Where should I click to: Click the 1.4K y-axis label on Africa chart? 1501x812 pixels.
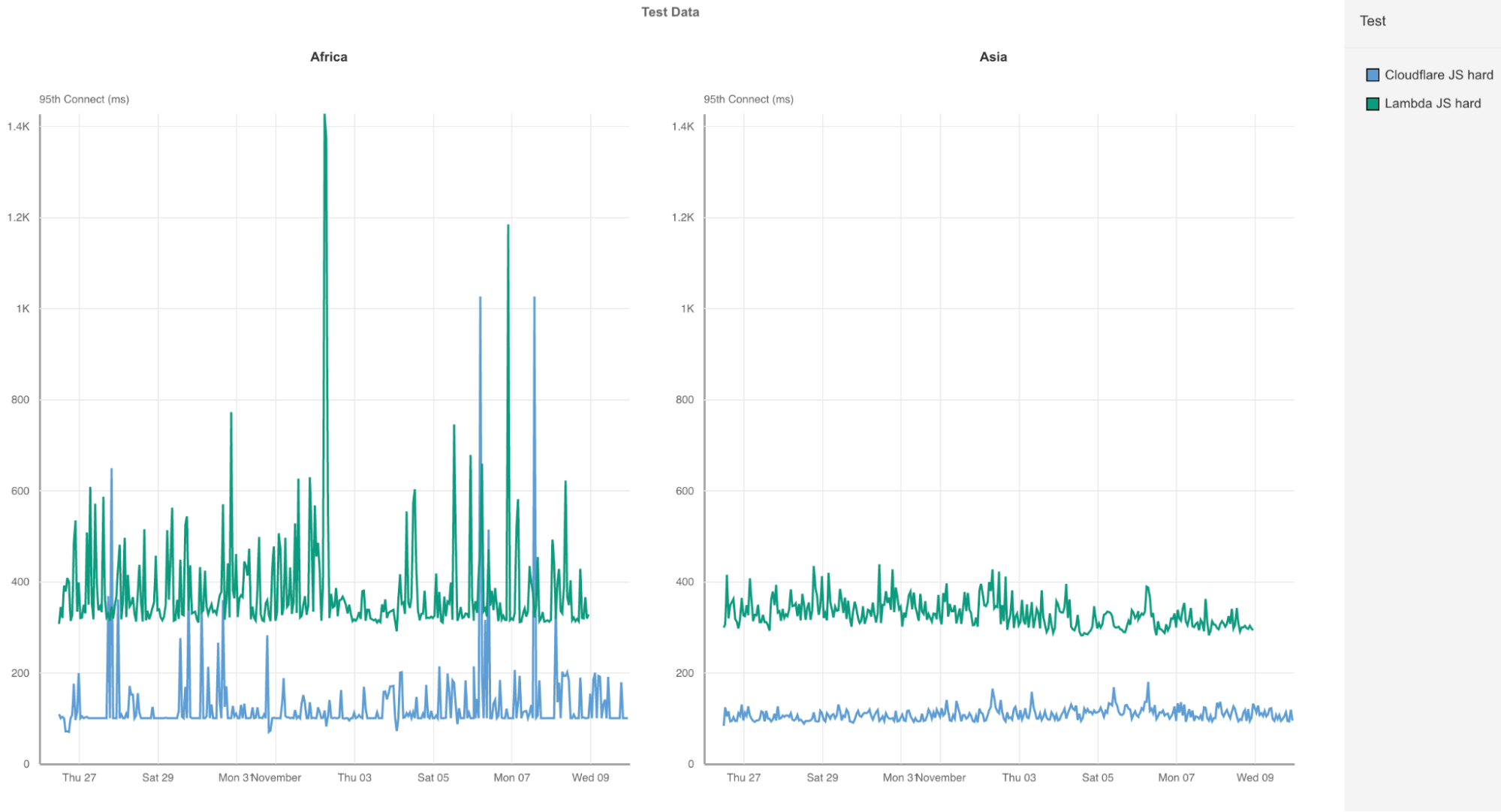[19, 127]
